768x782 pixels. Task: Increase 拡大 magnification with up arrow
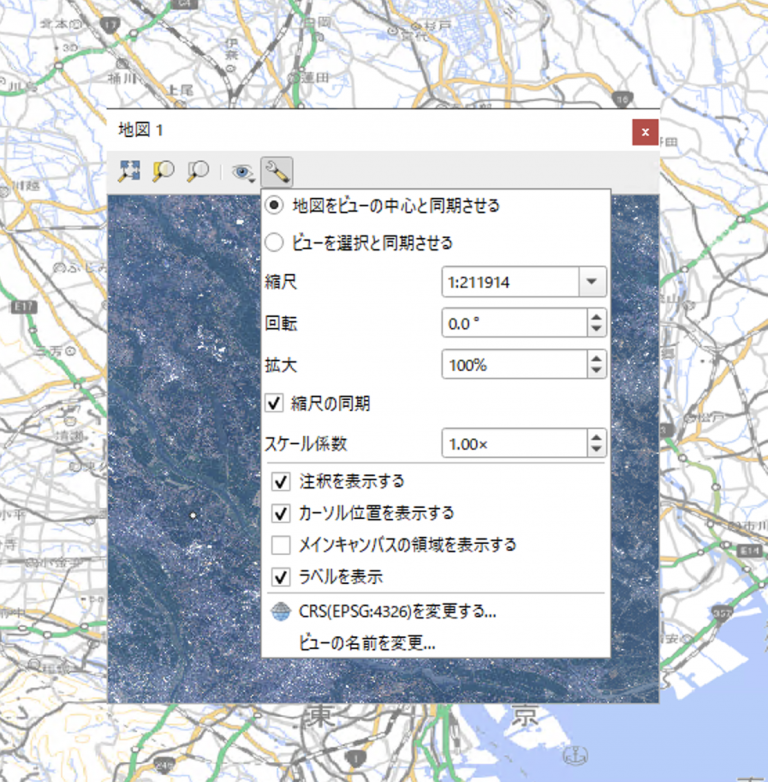596,358
